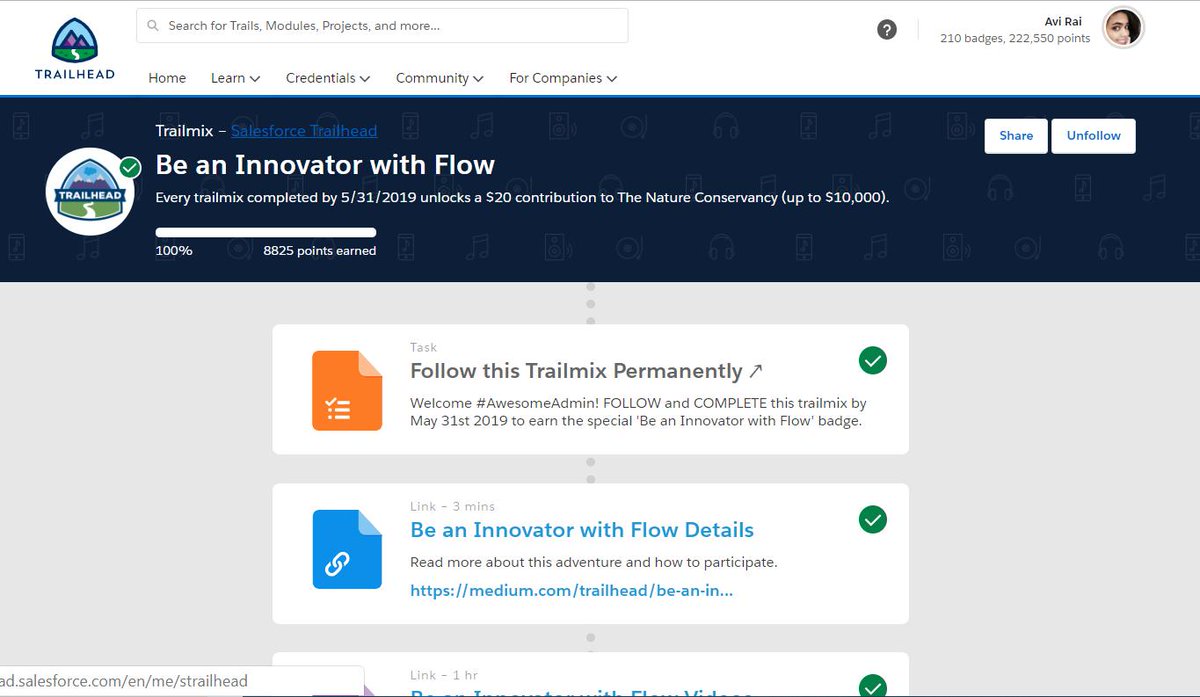Open Be an Innovator with Flow Details
The image size is (1200, 697).
click(x=582, y=530)
